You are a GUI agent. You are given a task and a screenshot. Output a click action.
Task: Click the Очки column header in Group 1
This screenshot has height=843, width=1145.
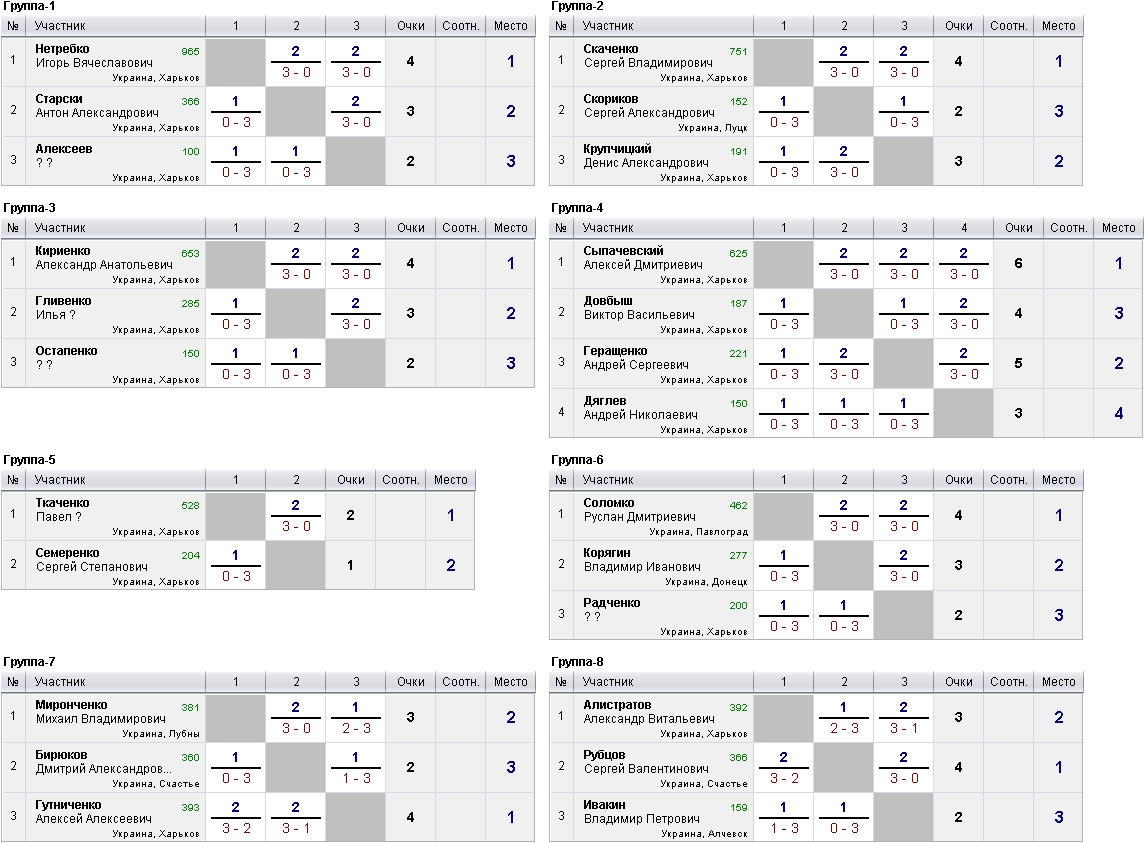point(410,26)
